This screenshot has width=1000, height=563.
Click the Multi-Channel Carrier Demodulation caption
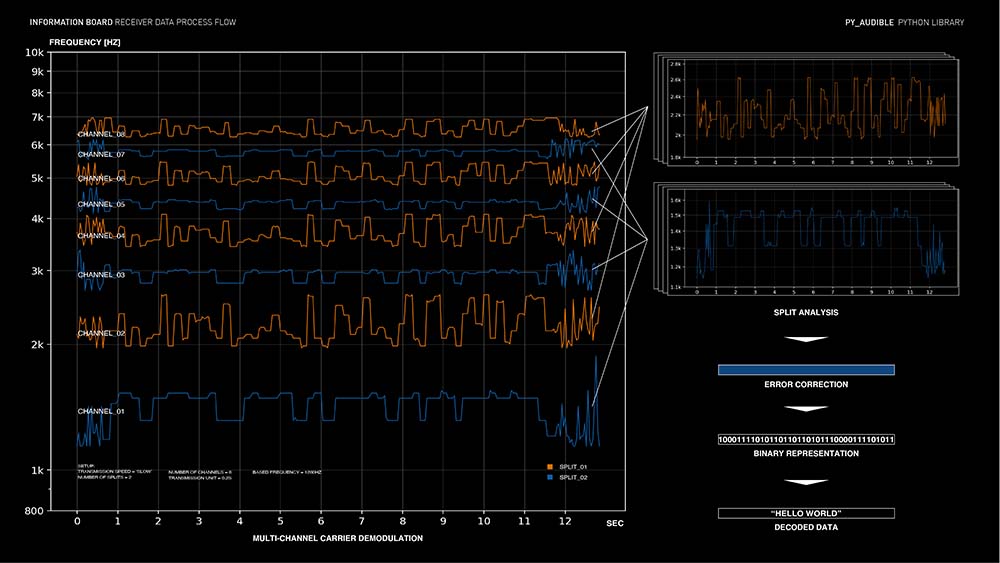tap(338, 539)
